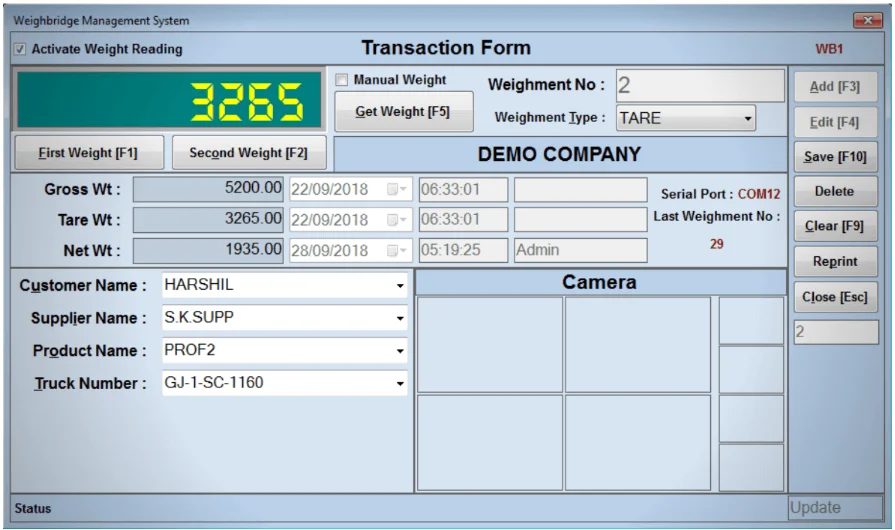Click the Status label in status bar

[33, 508]
